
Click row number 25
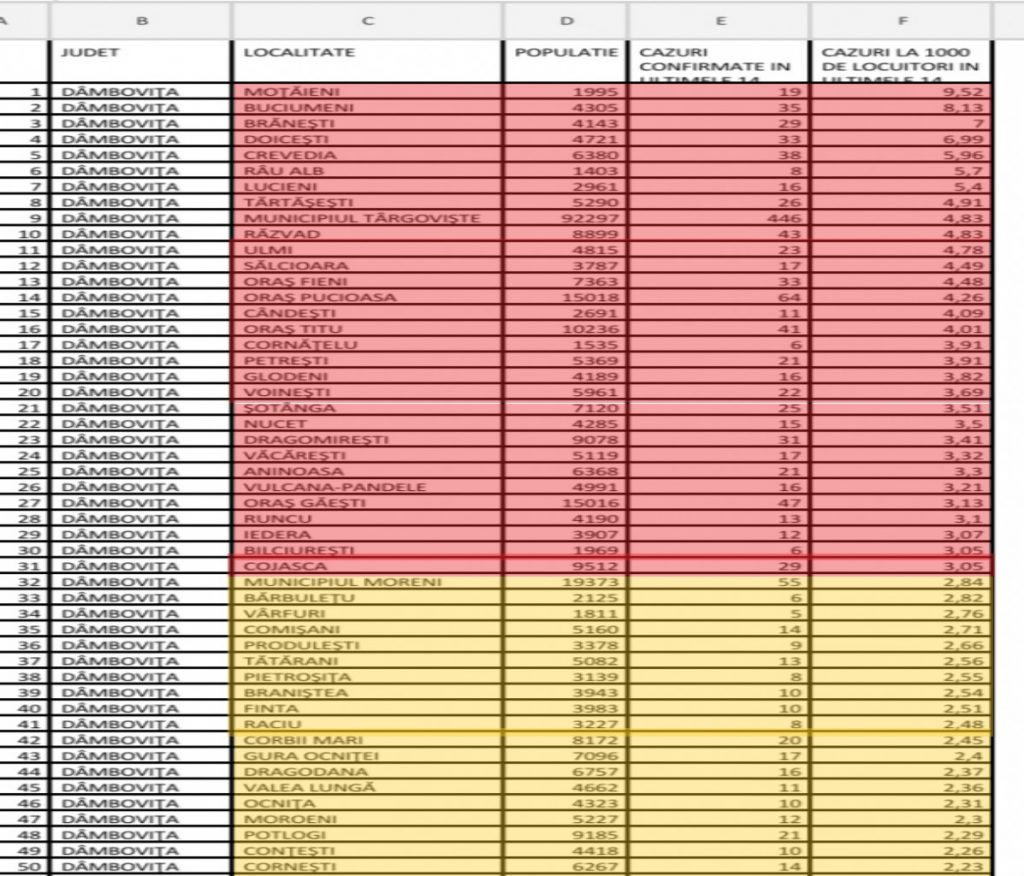[x=24, y=471]
